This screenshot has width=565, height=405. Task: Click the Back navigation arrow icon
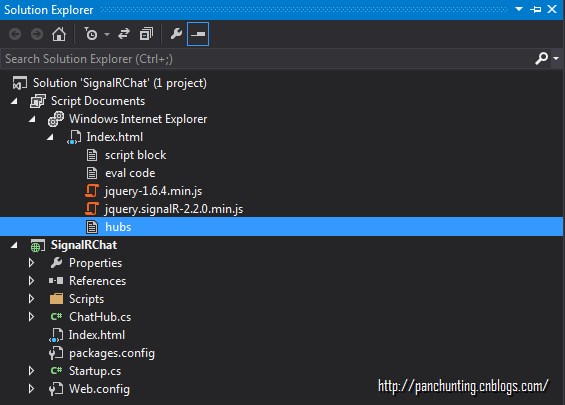(15, 34)
